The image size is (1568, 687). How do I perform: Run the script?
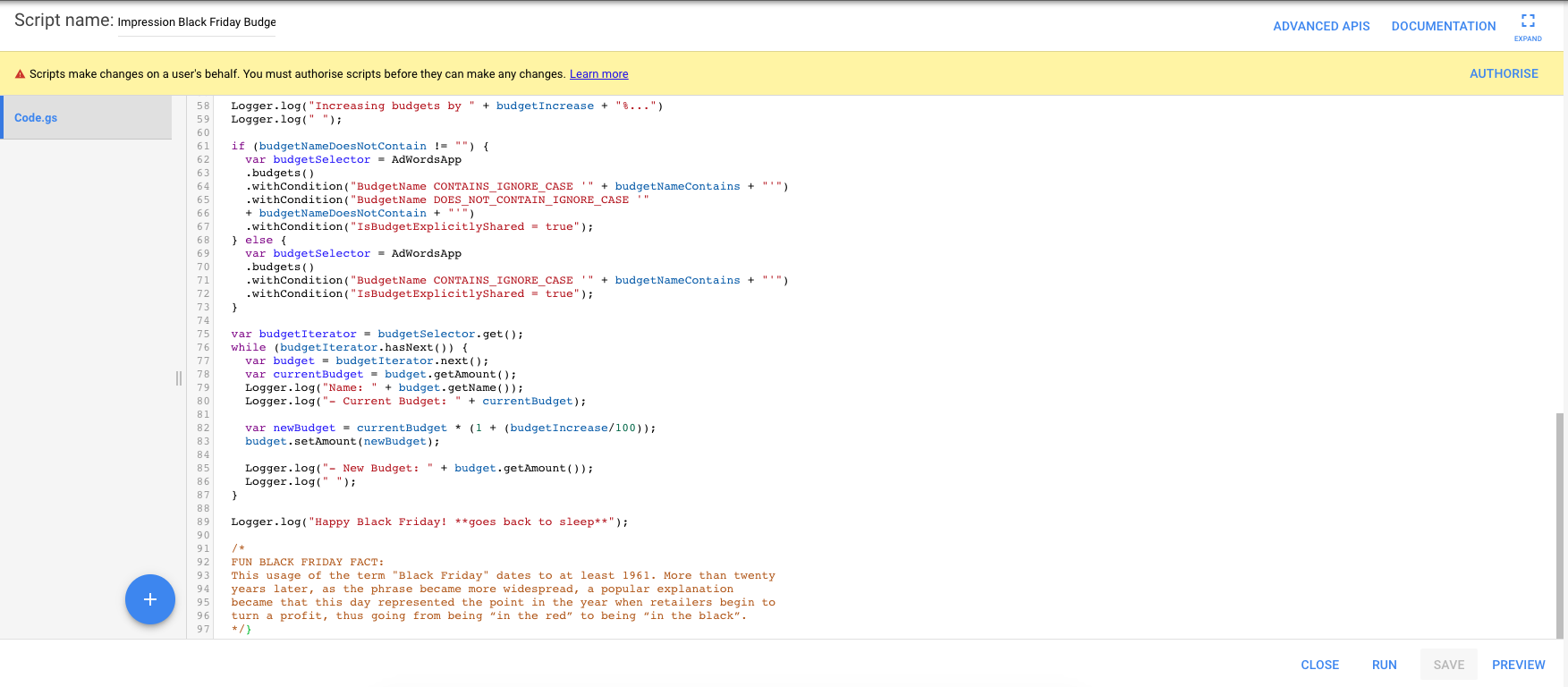[1384, 665]
